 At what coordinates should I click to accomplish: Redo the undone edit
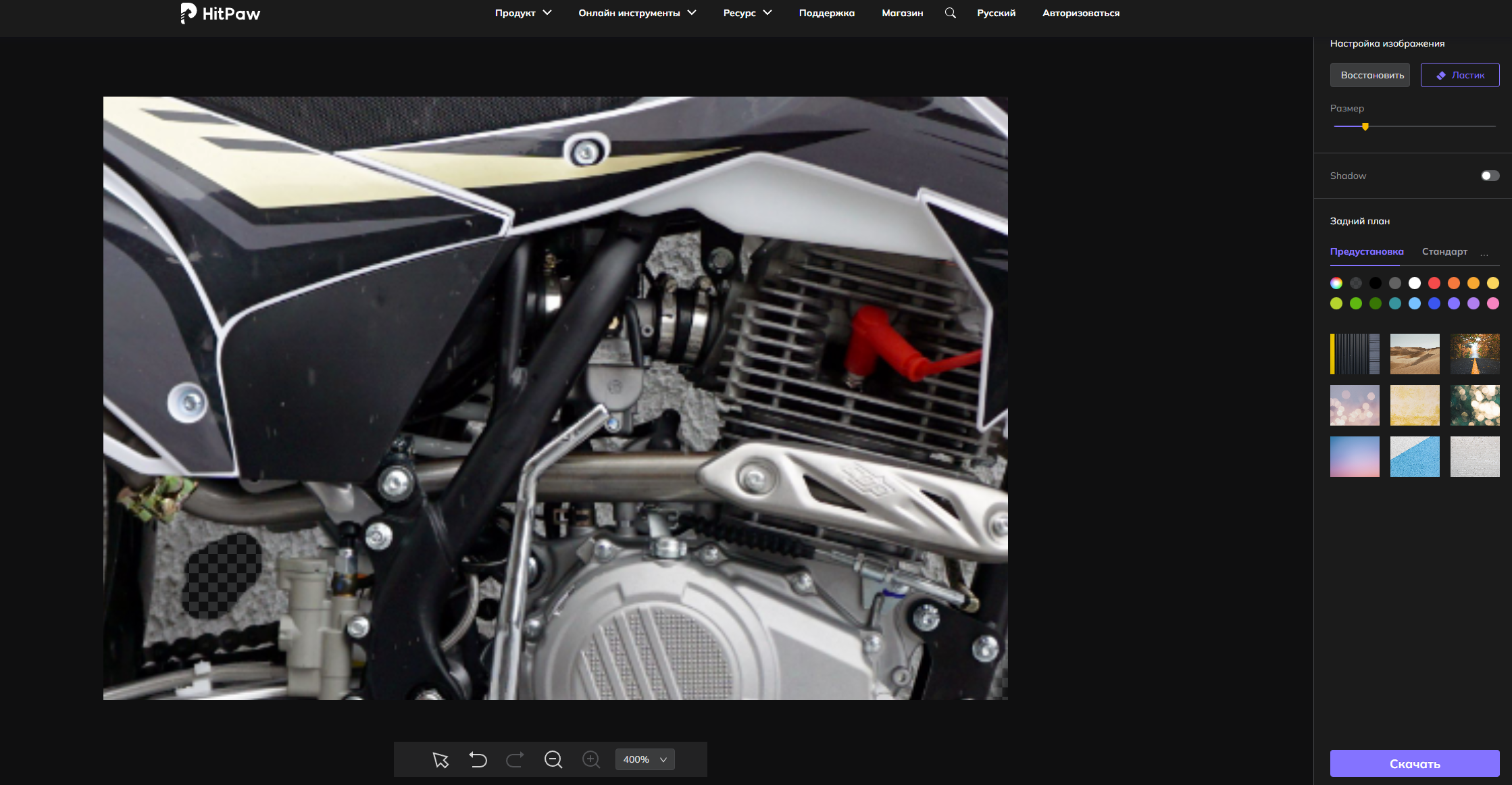(515, 760)
